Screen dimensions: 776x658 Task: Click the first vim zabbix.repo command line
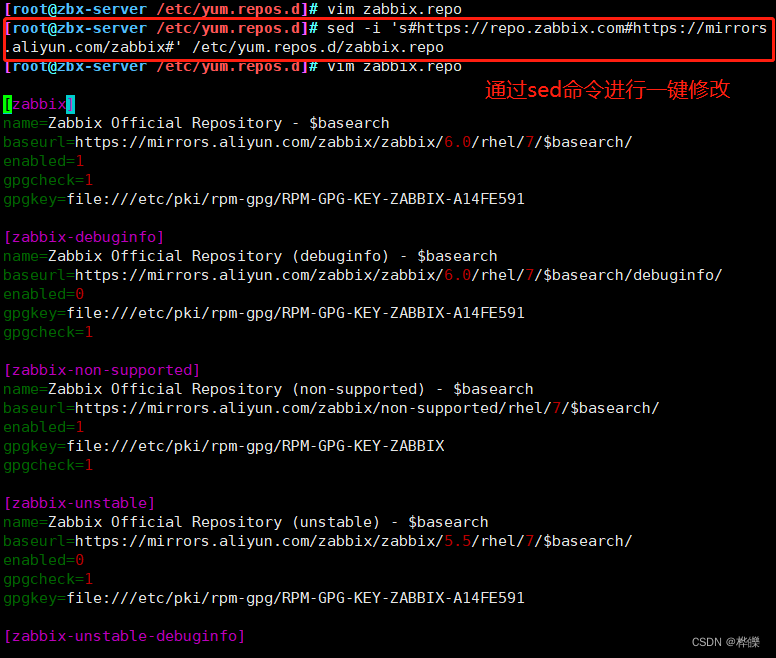pos(233,9)
